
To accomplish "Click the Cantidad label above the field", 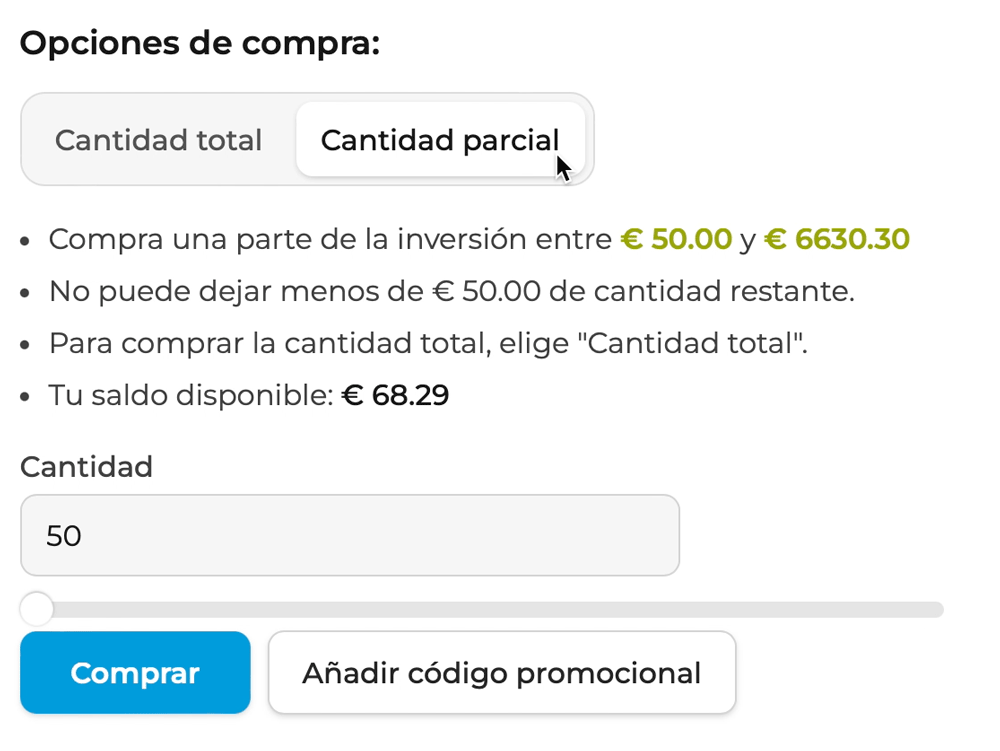I will click(86, 467).
